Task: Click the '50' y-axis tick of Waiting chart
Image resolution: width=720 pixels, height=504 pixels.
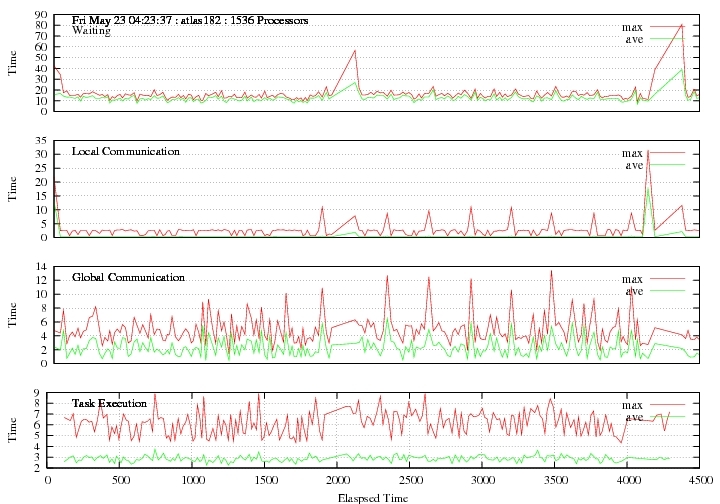Action: point(41,58)
